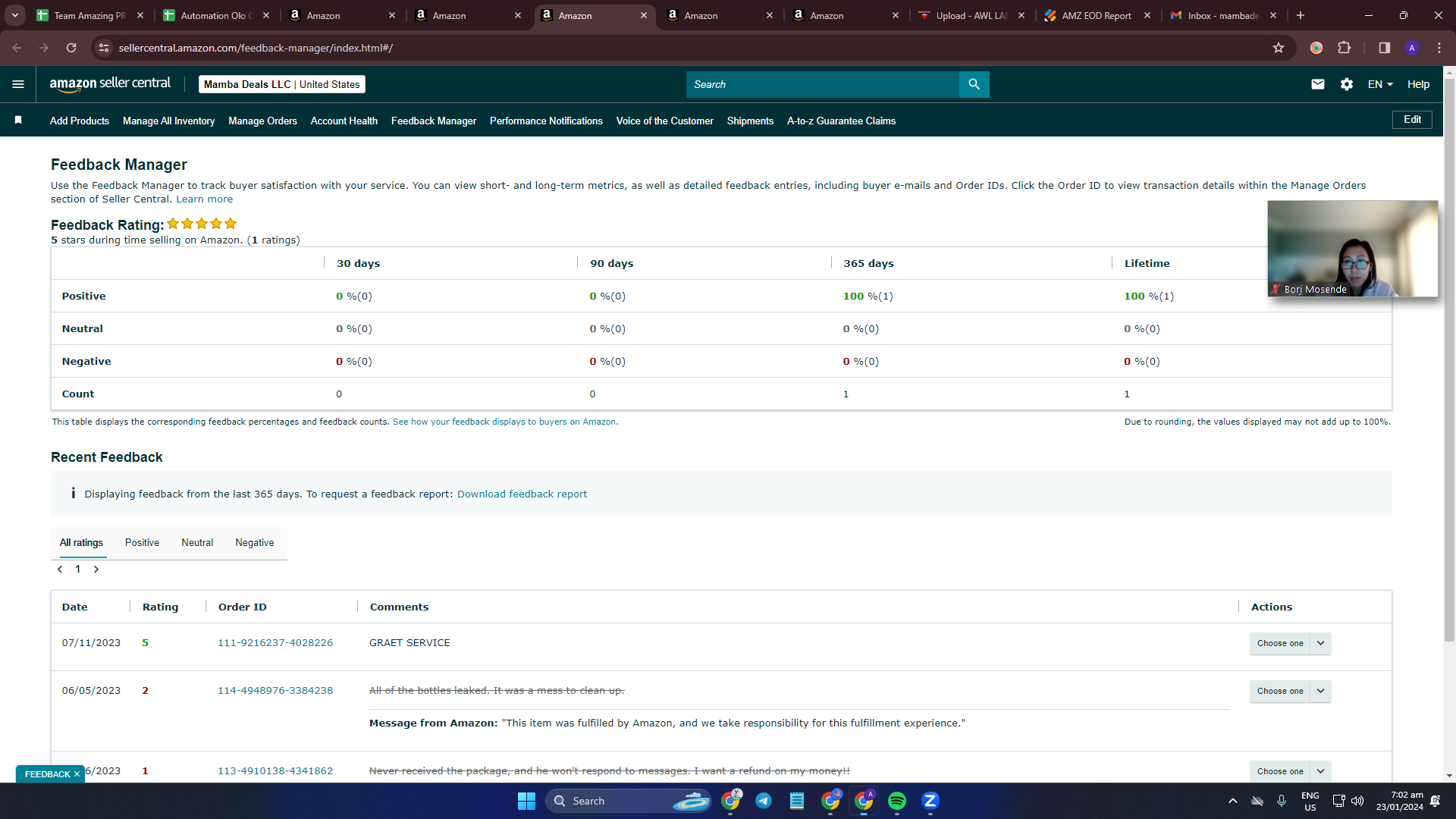Open Manage Orders
This screenshot has height=819, width=1456.
262,121
